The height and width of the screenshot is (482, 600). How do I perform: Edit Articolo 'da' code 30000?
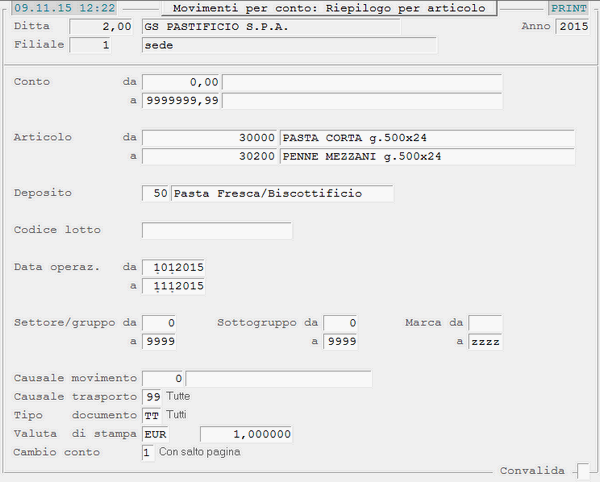210,138
